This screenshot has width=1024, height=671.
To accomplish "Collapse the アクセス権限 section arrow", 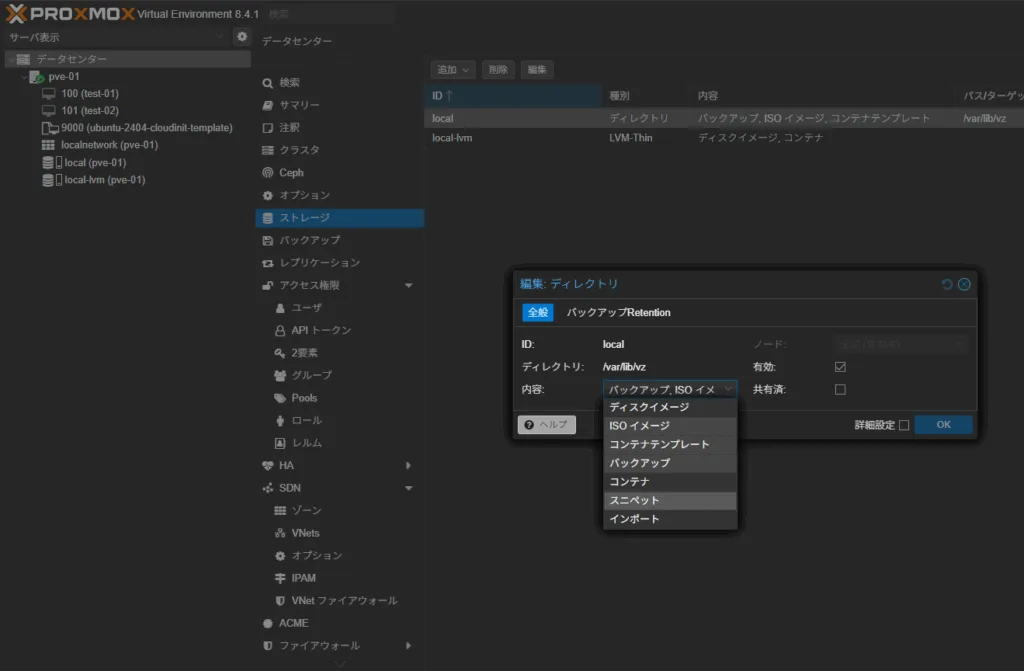I will 408,286.
